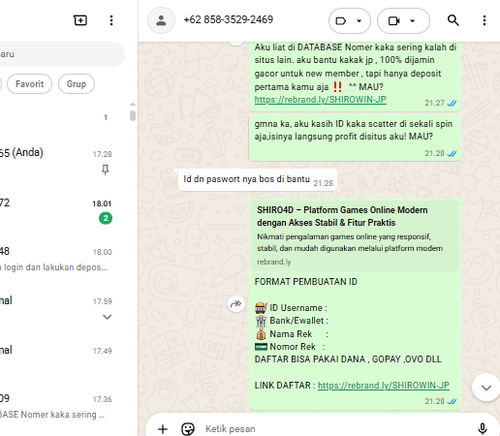Viewport: 500px width, 436px height.
Task: Click contact number +62 858-3529-2469 in header
Action: [x=228, y=20]
